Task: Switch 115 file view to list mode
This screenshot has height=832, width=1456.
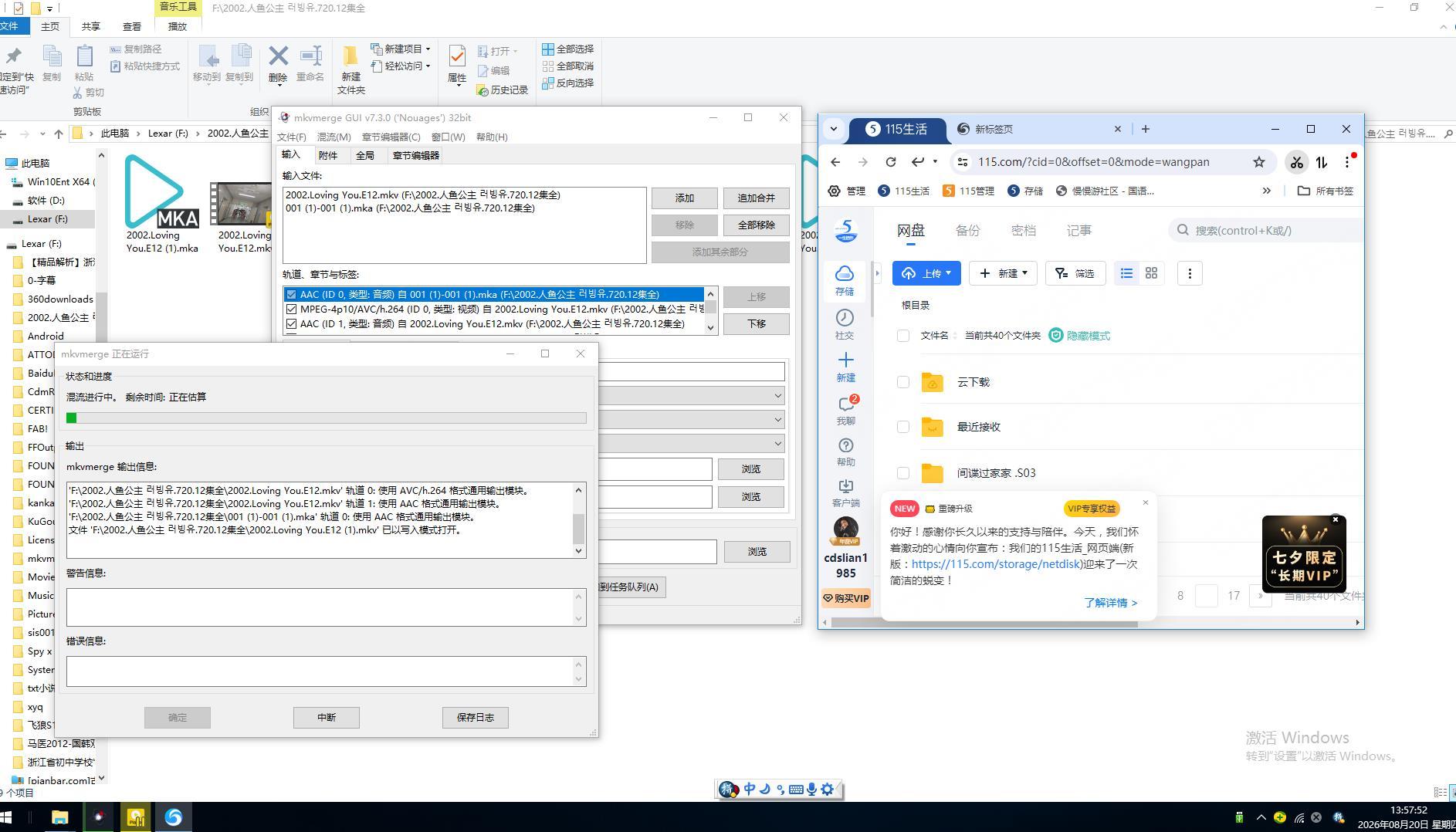Action: pyautogui.click(x=1126, y=273)
